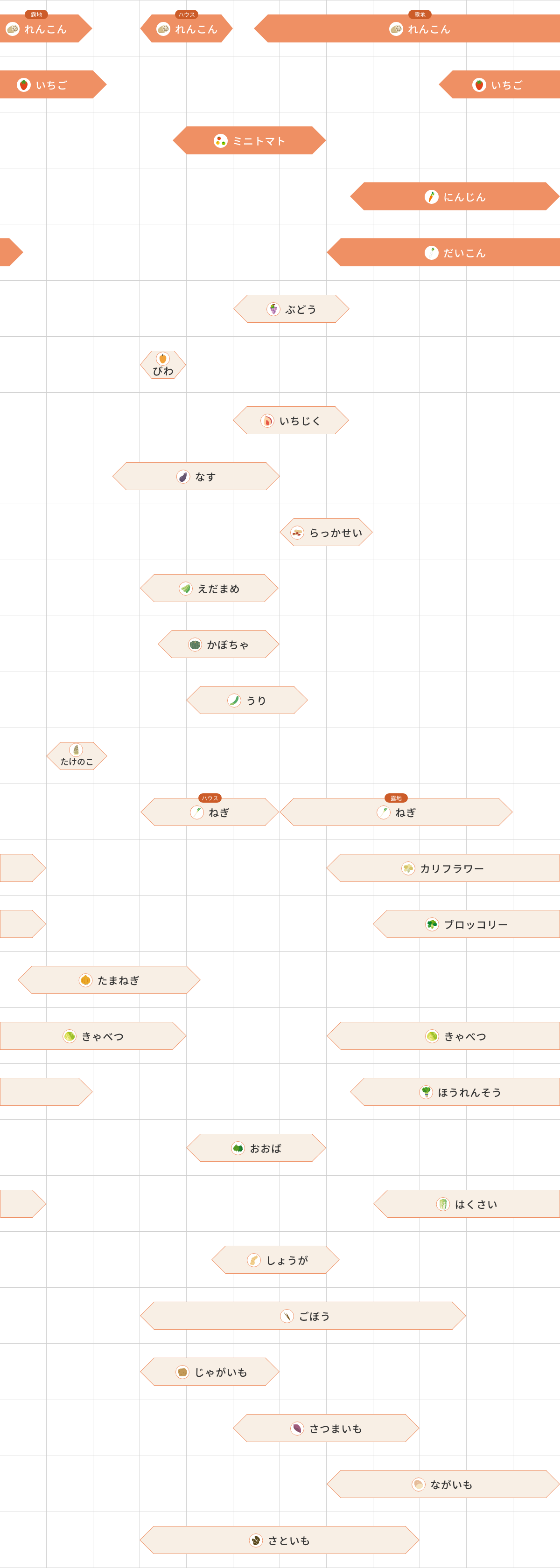Click the ハウス tag above ねぎ

click(x=210, y=798)
